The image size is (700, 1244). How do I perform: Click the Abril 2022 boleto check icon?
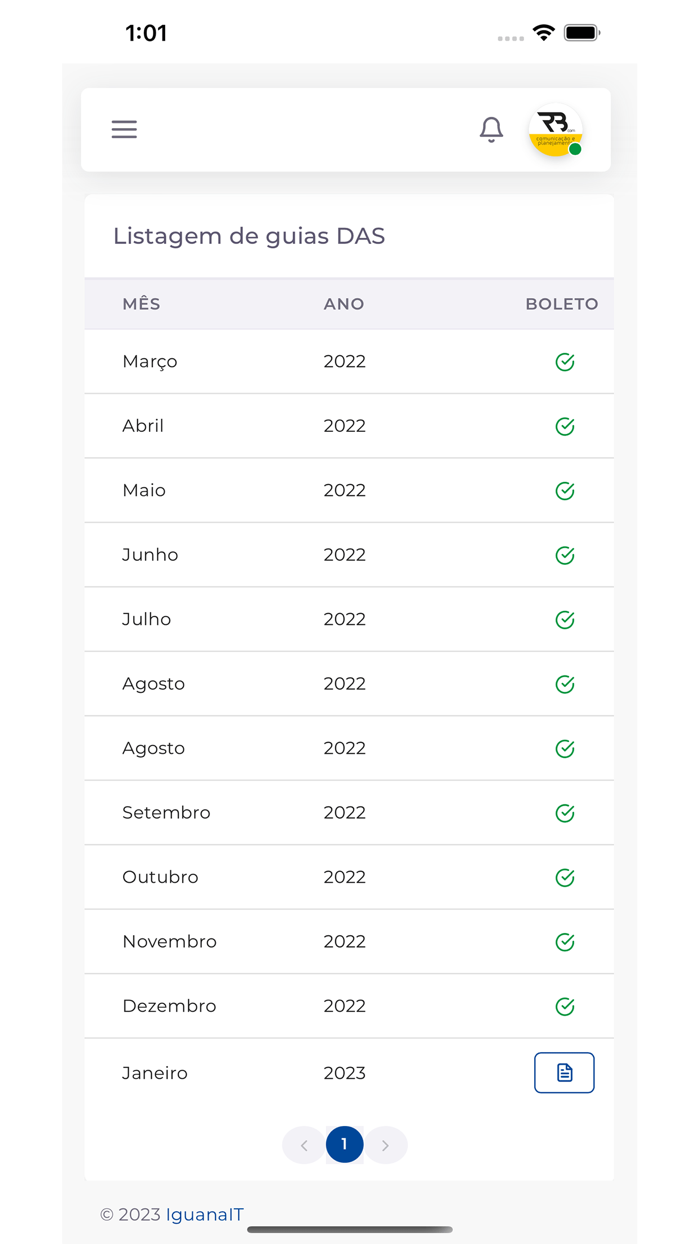[565, 427]
